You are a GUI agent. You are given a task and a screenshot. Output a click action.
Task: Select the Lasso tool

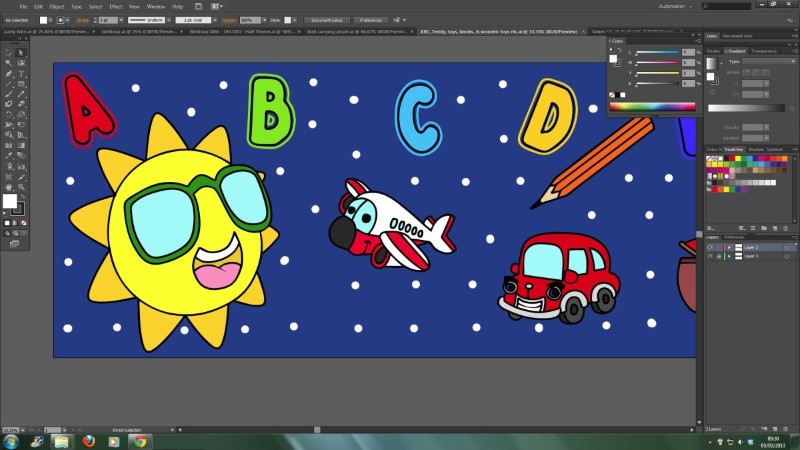pos(21,62)
